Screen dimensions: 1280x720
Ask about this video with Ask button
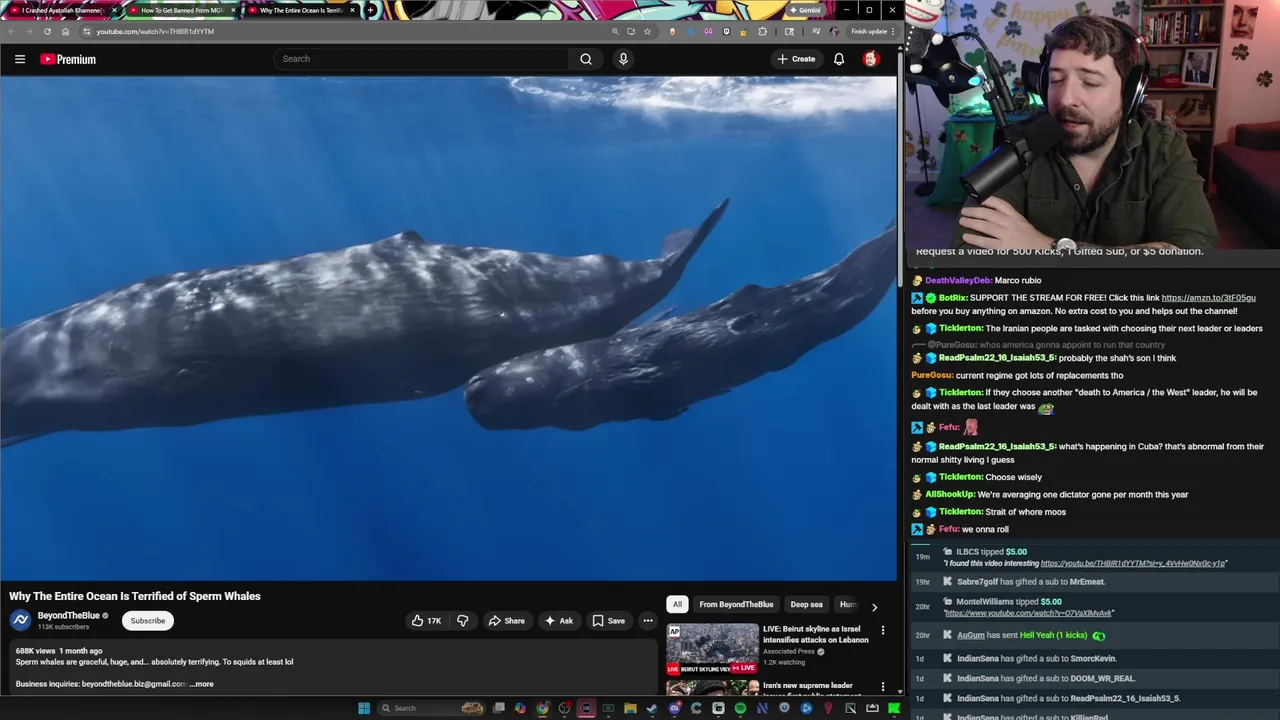pyautogui.click(x=558, y=621)
